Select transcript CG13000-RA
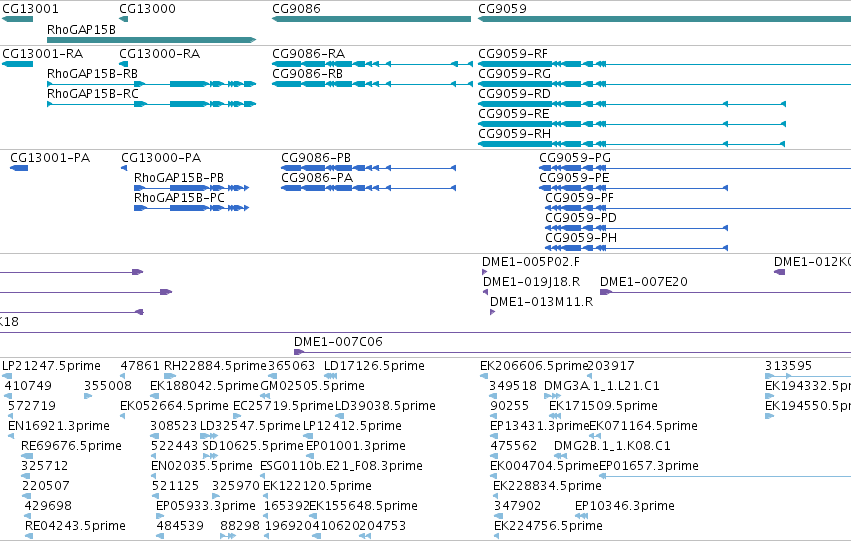Image resolution: width=851 pixels, height=541 pixels. (160, 54)
